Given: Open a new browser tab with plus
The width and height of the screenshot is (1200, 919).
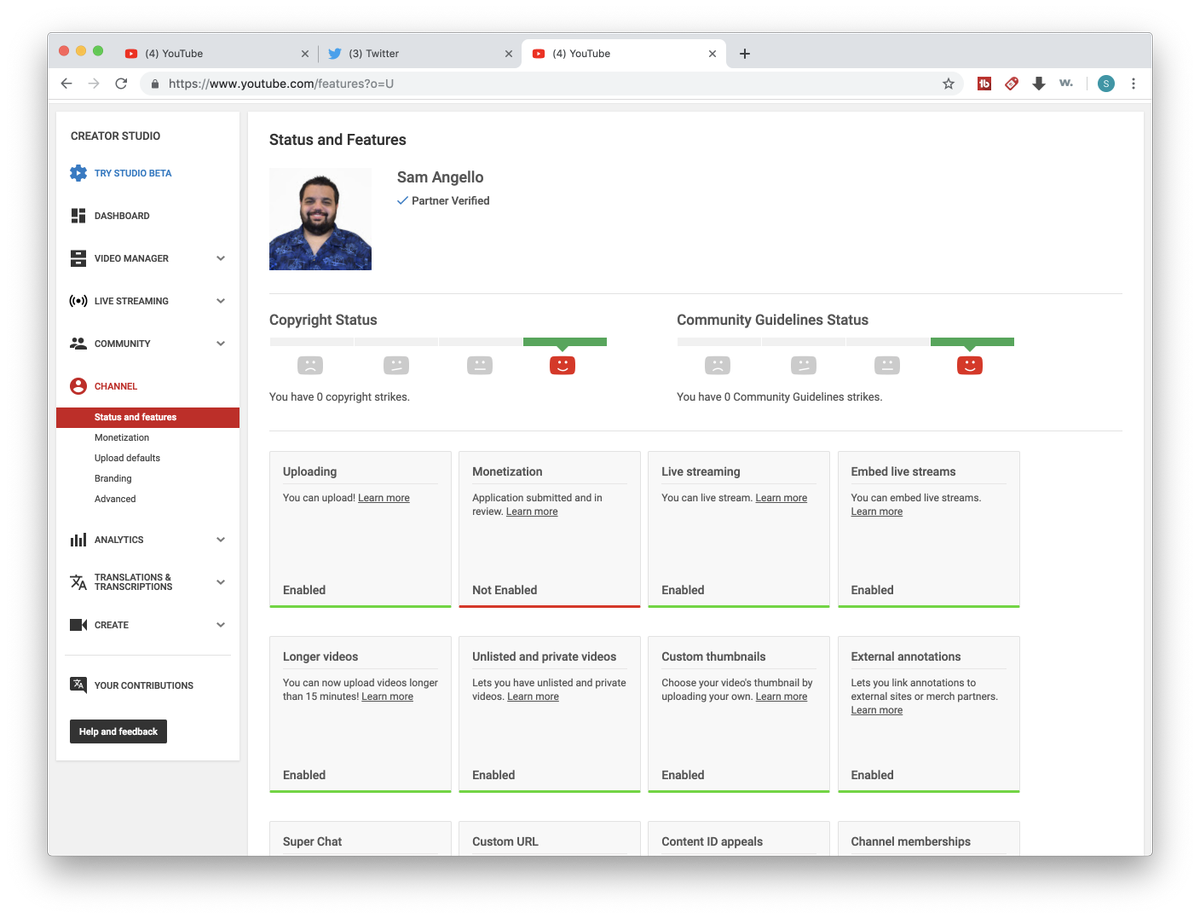Looking at the screenshot, I should pyautogui.click(x=745, y=54).
